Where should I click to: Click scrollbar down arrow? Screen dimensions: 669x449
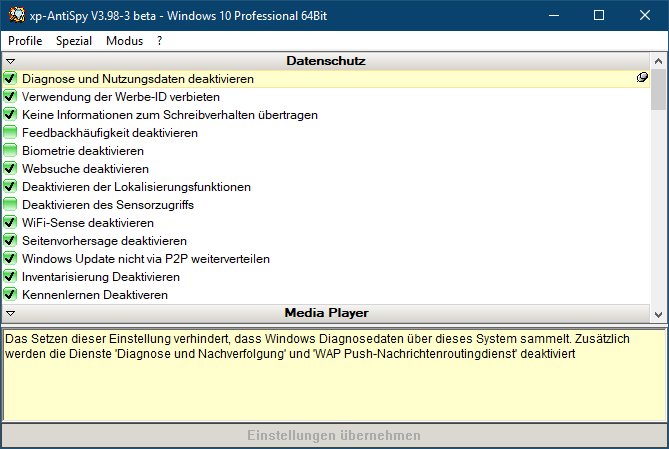[658, 315]
